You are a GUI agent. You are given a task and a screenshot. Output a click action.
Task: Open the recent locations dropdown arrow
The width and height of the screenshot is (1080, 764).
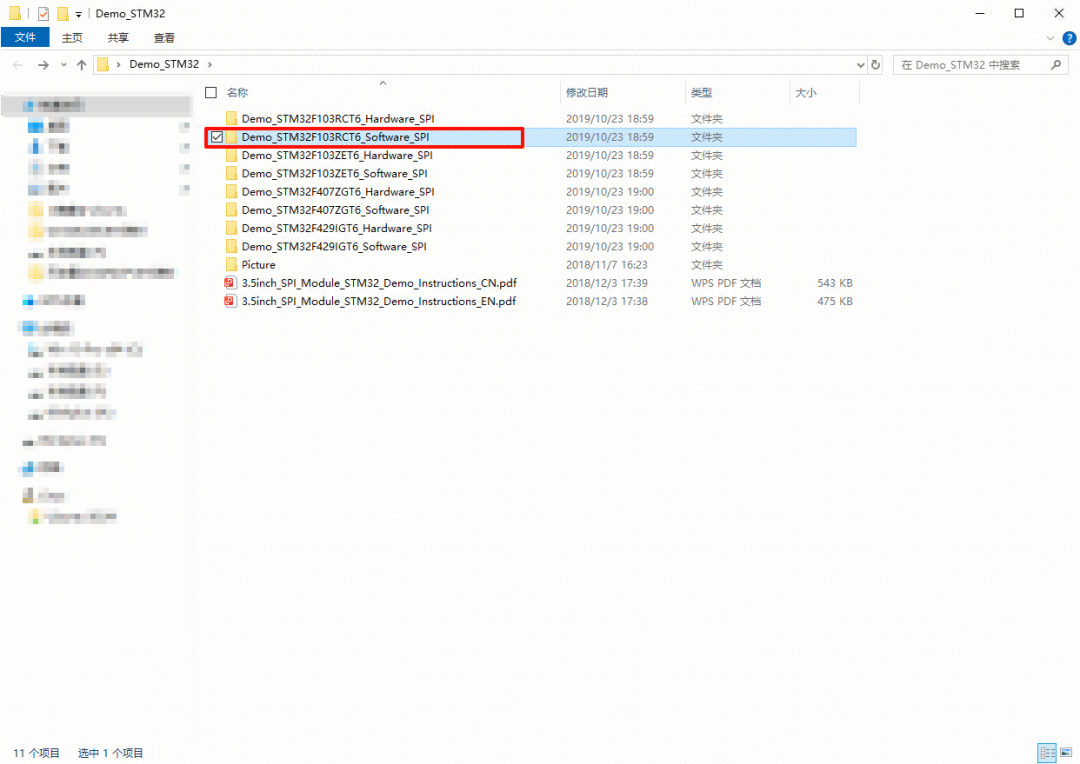64,65
